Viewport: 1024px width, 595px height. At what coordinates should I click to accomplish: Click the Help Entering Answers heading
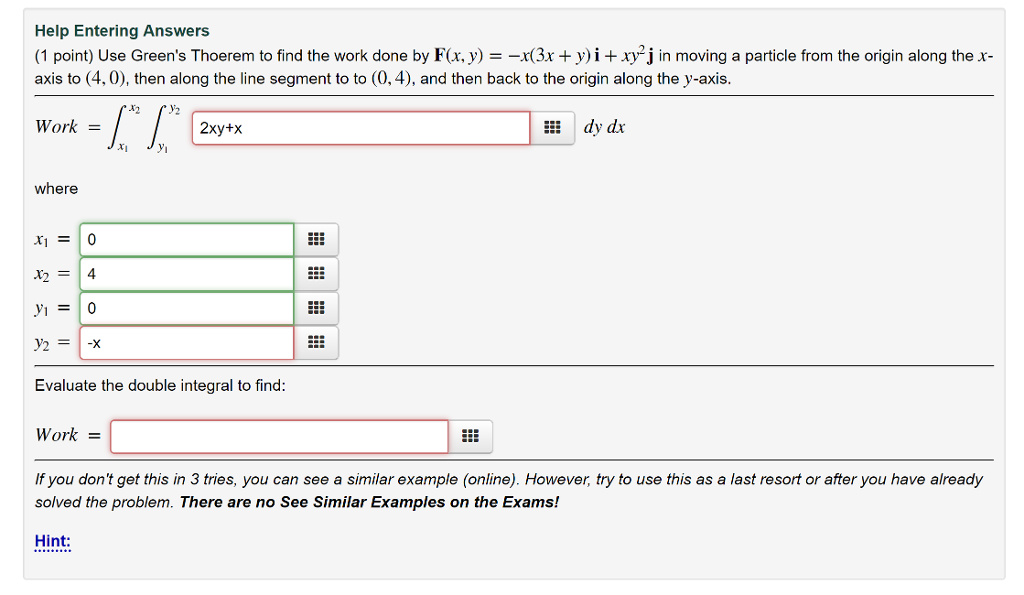click(x=121, y=30)
